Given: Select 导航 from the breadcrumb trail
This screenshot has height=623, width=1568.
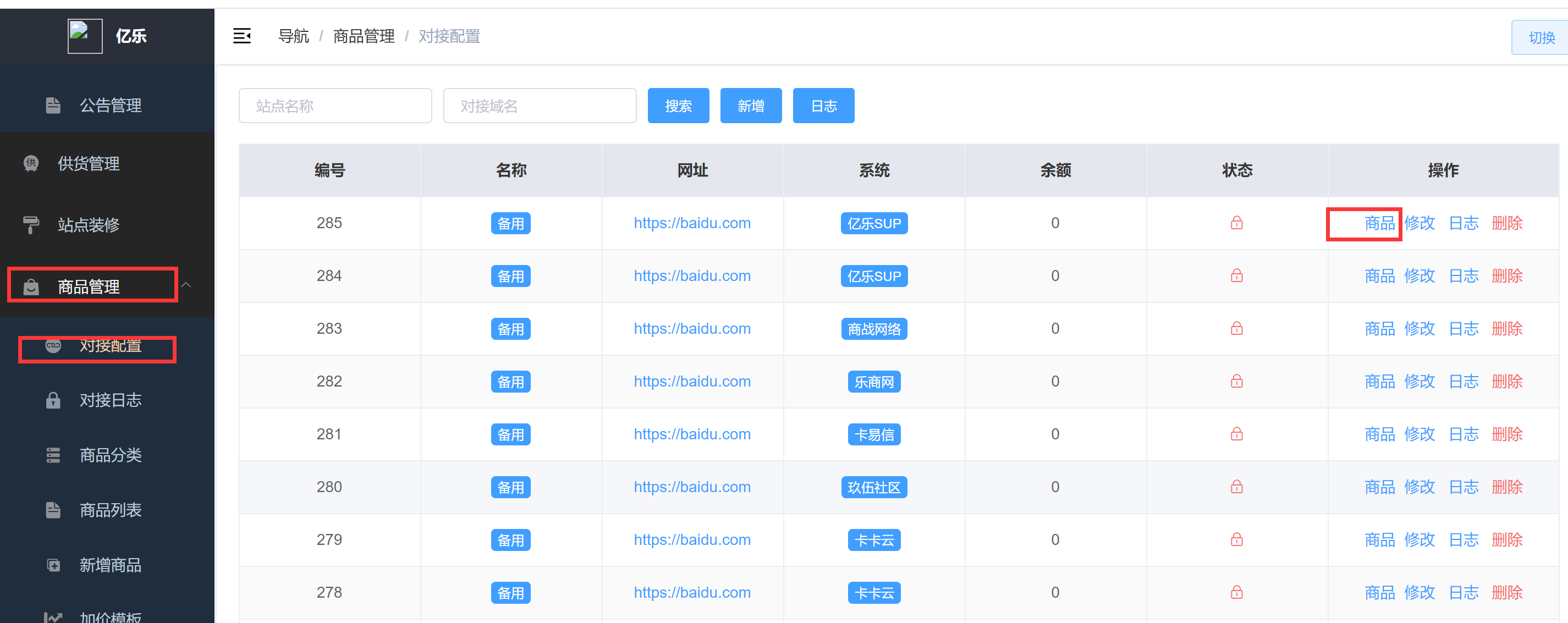Looking at the screenshot, I should 293,36.
